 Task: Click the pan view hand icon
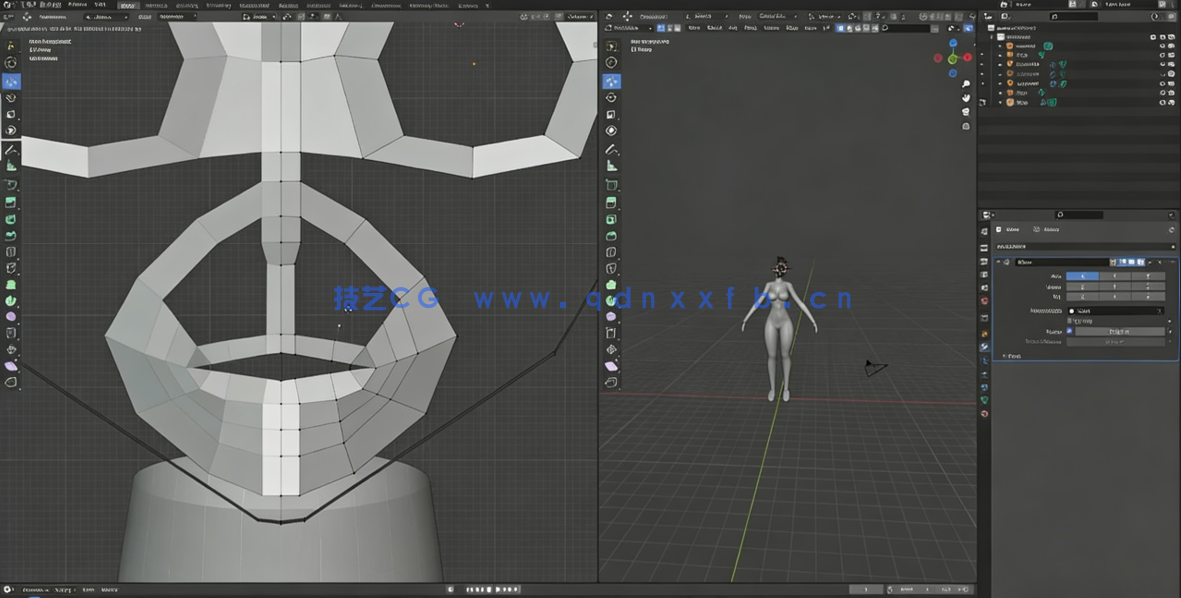pos(966,98)
